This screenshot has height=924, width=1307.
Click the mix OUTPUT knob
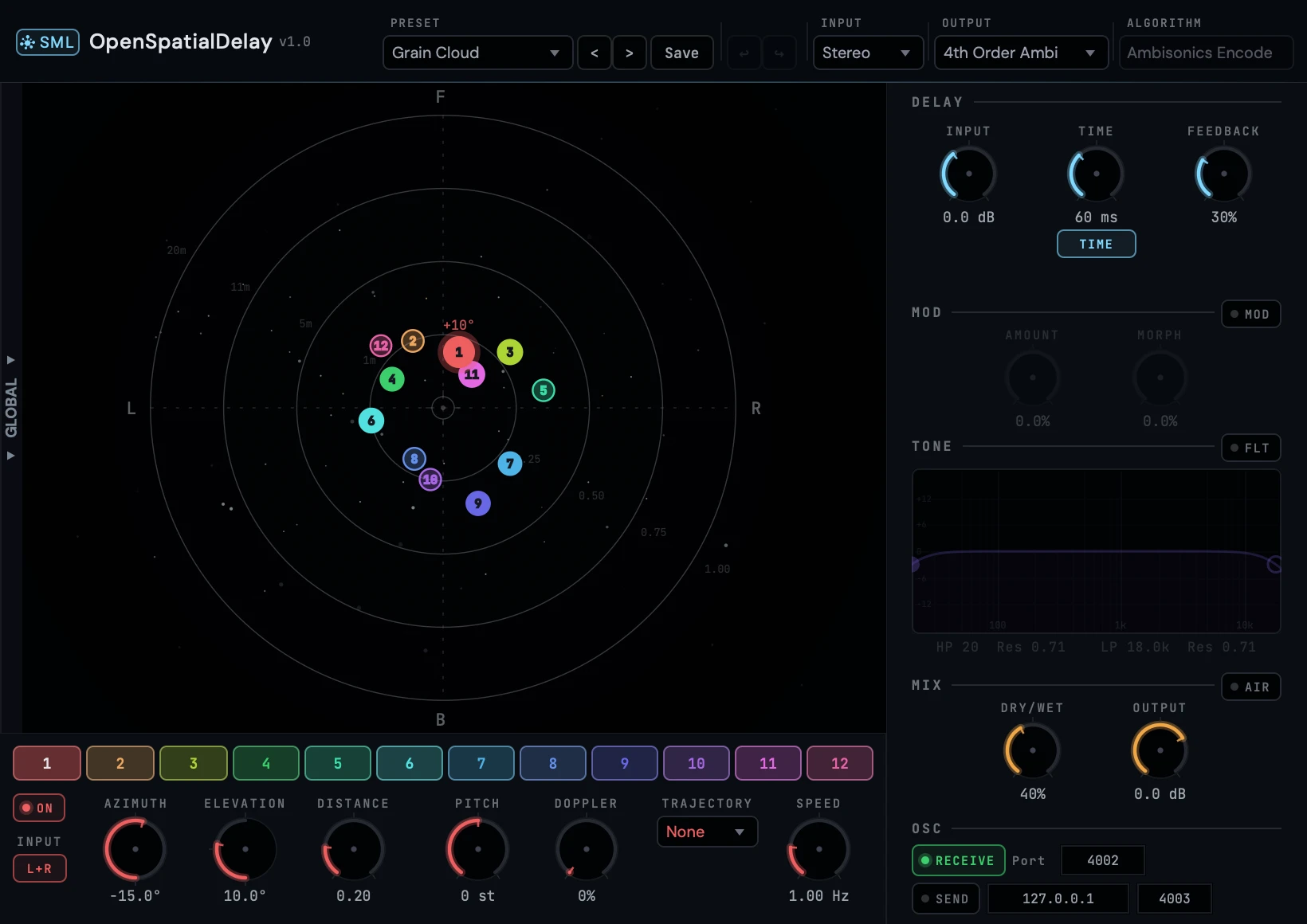(x=1160, y=750)
